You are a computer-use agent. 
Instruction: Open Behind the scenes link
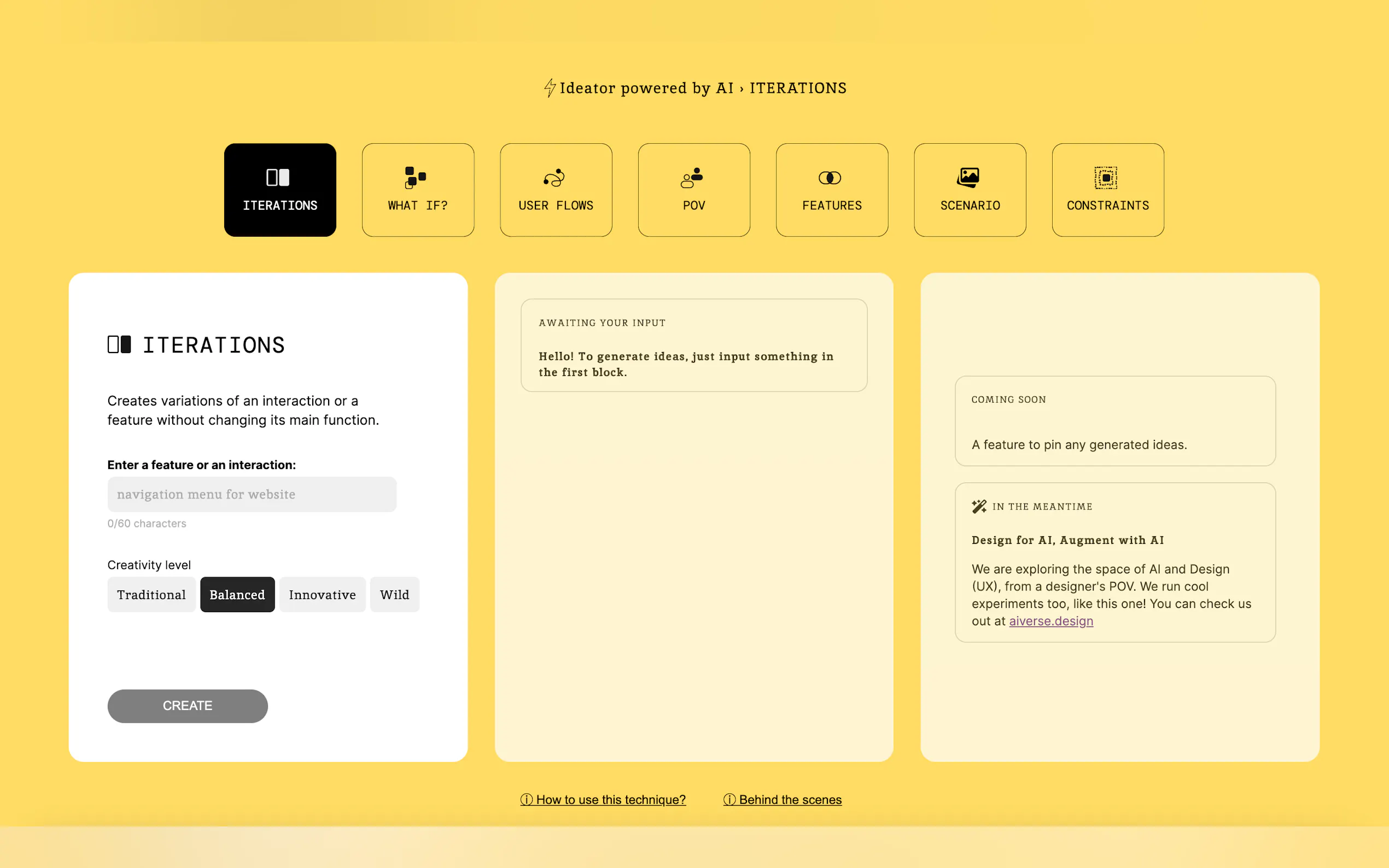[x=790, y=800]
